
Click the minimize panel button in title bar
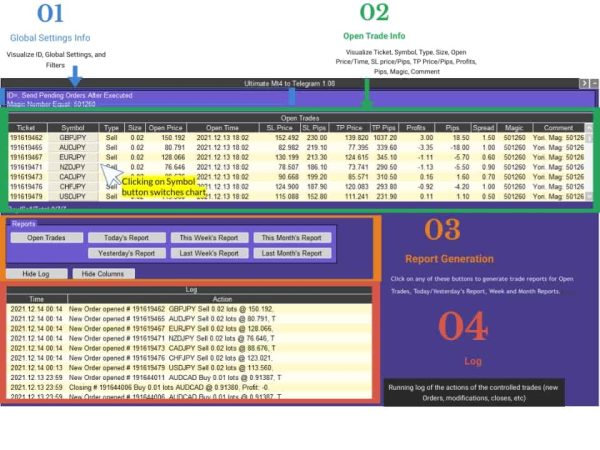(x=594, y=84)
